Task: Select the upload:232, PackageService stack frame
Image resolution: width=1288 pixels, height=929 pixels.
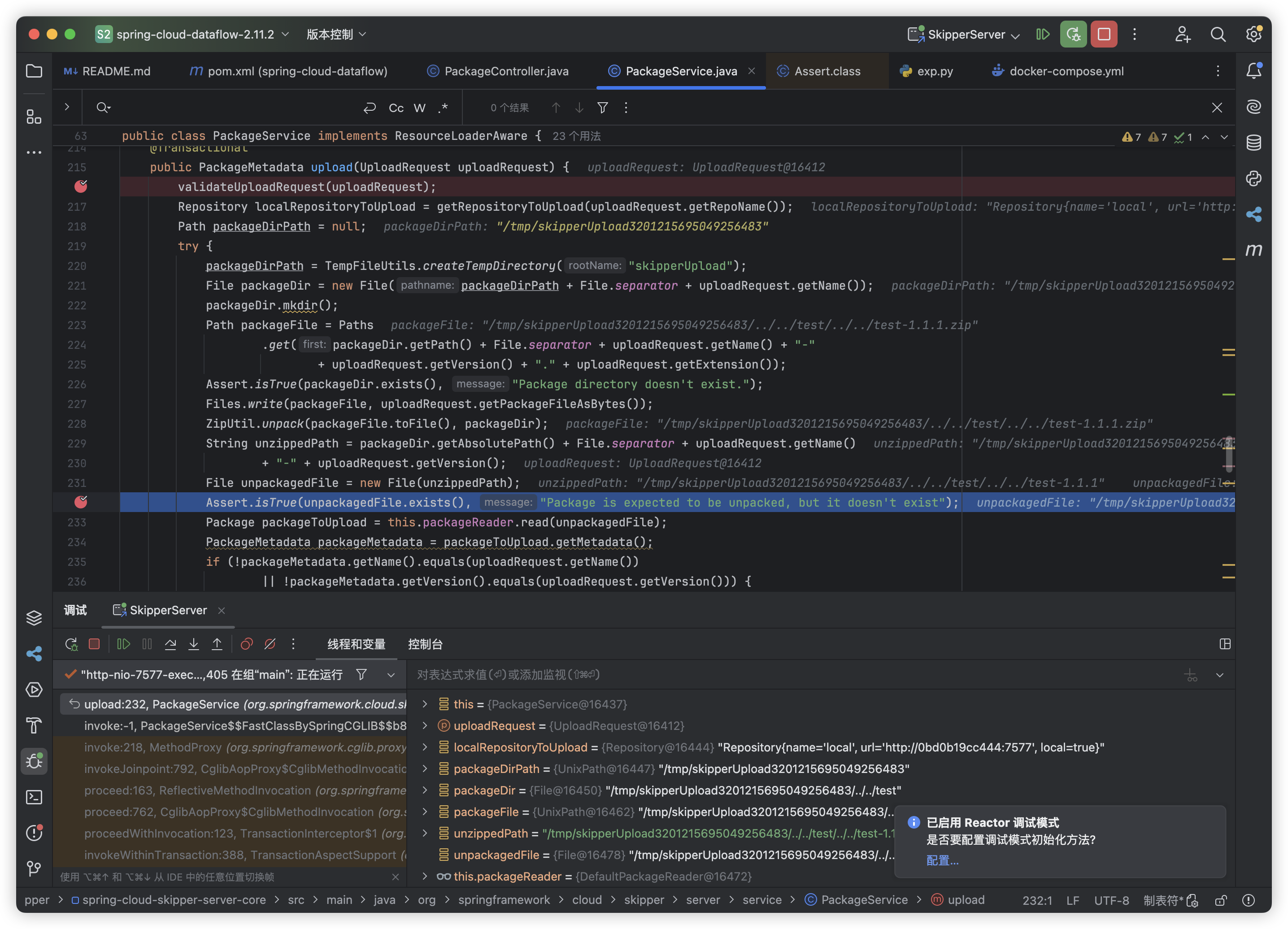Action: pos(234,704)
